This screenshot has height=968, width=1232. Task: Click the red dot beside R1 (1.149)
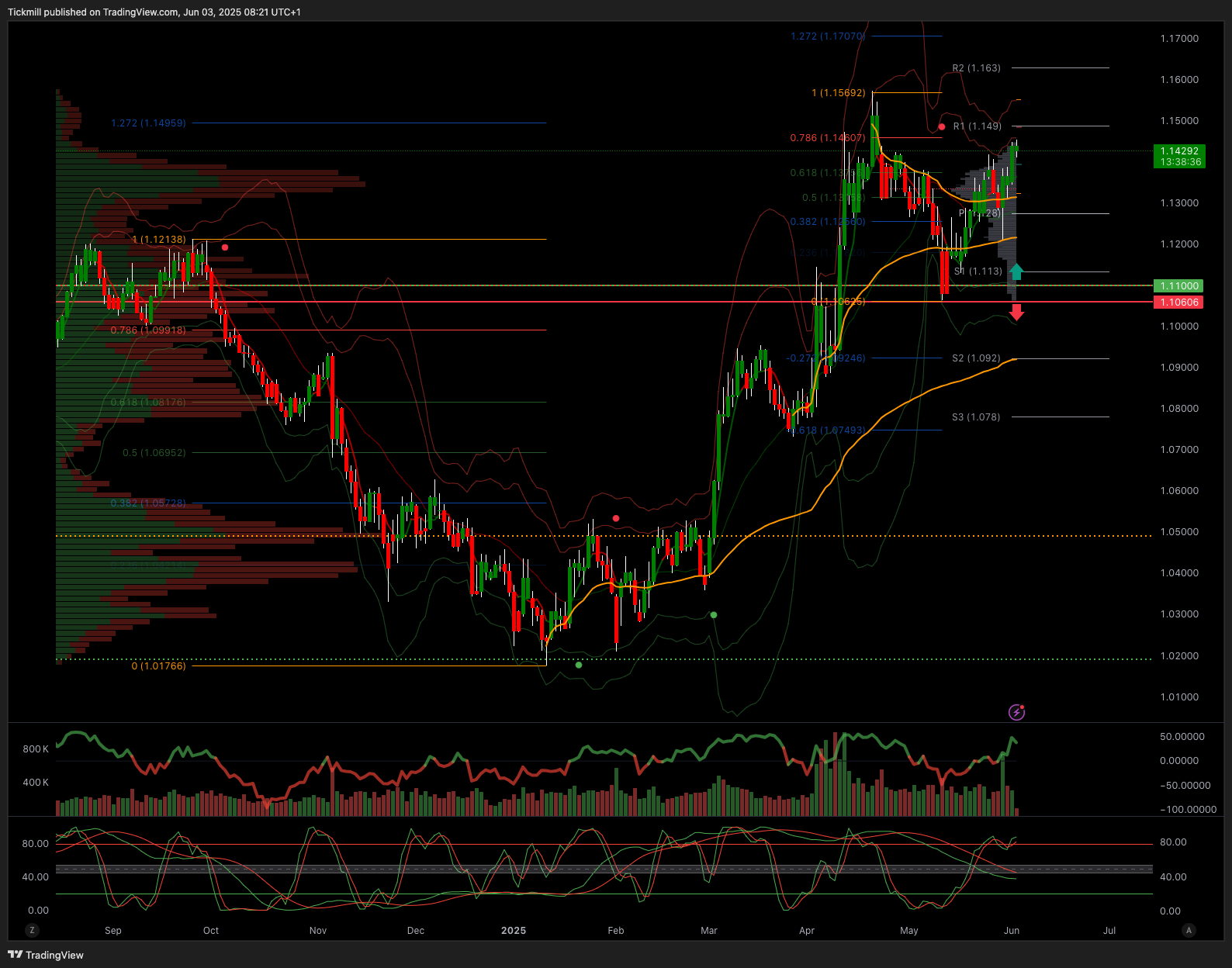click(942, 126)
